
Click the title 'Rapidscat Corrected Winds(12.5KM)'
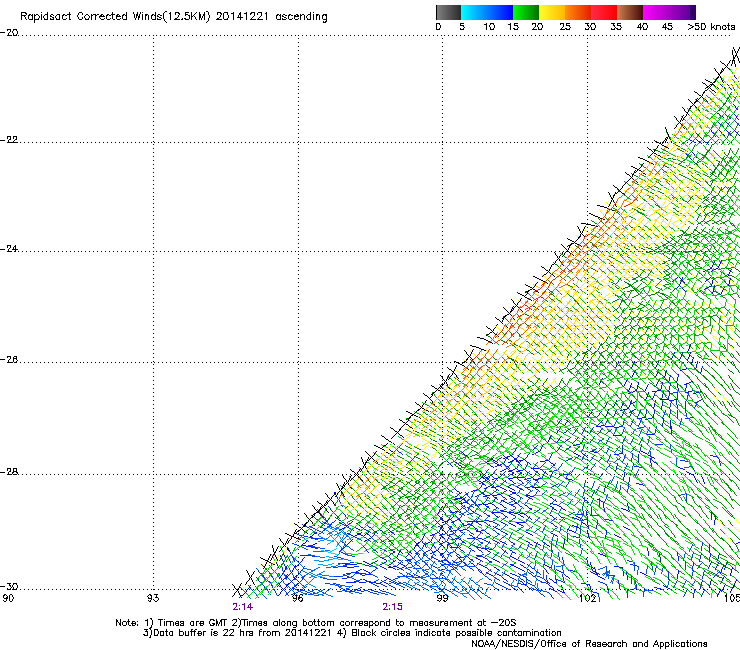[115, 17]
